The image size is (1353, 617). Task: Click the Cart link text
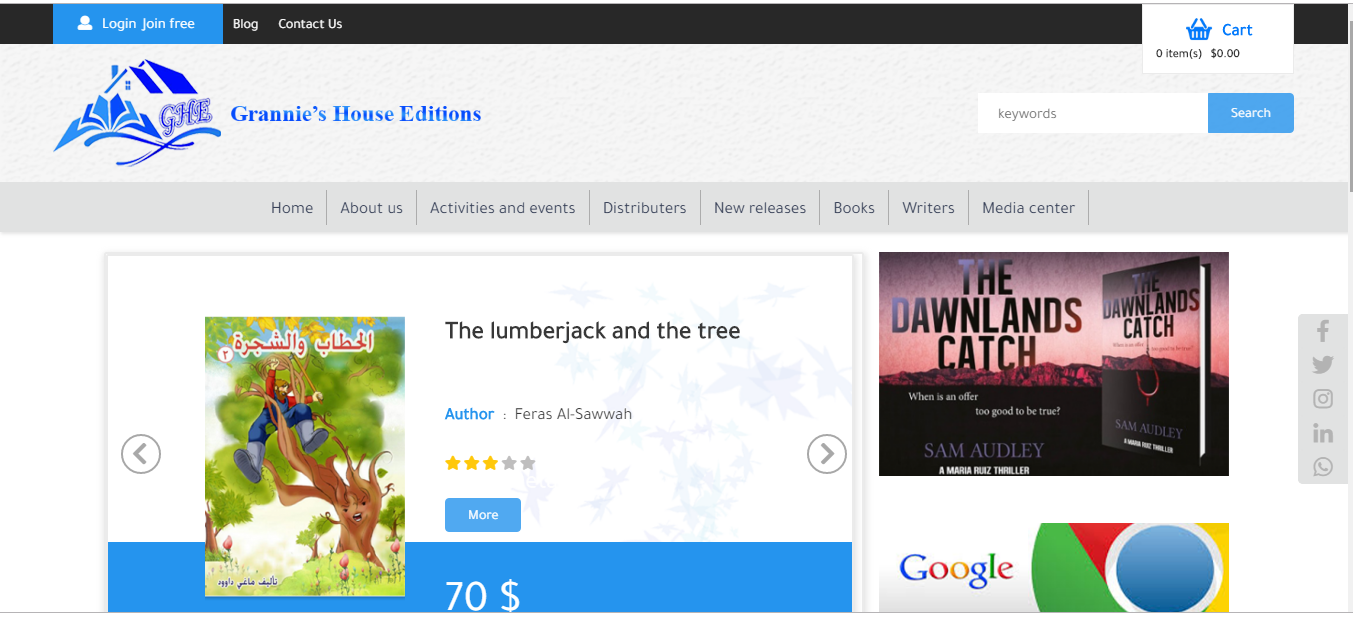[x=1237, y=30]
